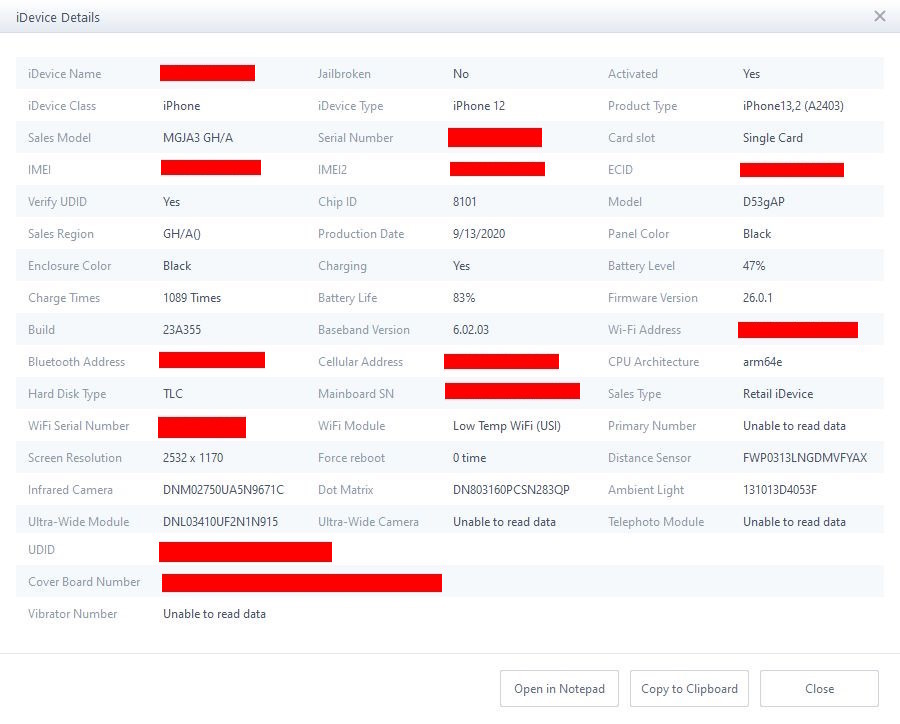Viewport: 900px width, 724px height.
Task: Select the Build value 23A355
Action: 182,330
